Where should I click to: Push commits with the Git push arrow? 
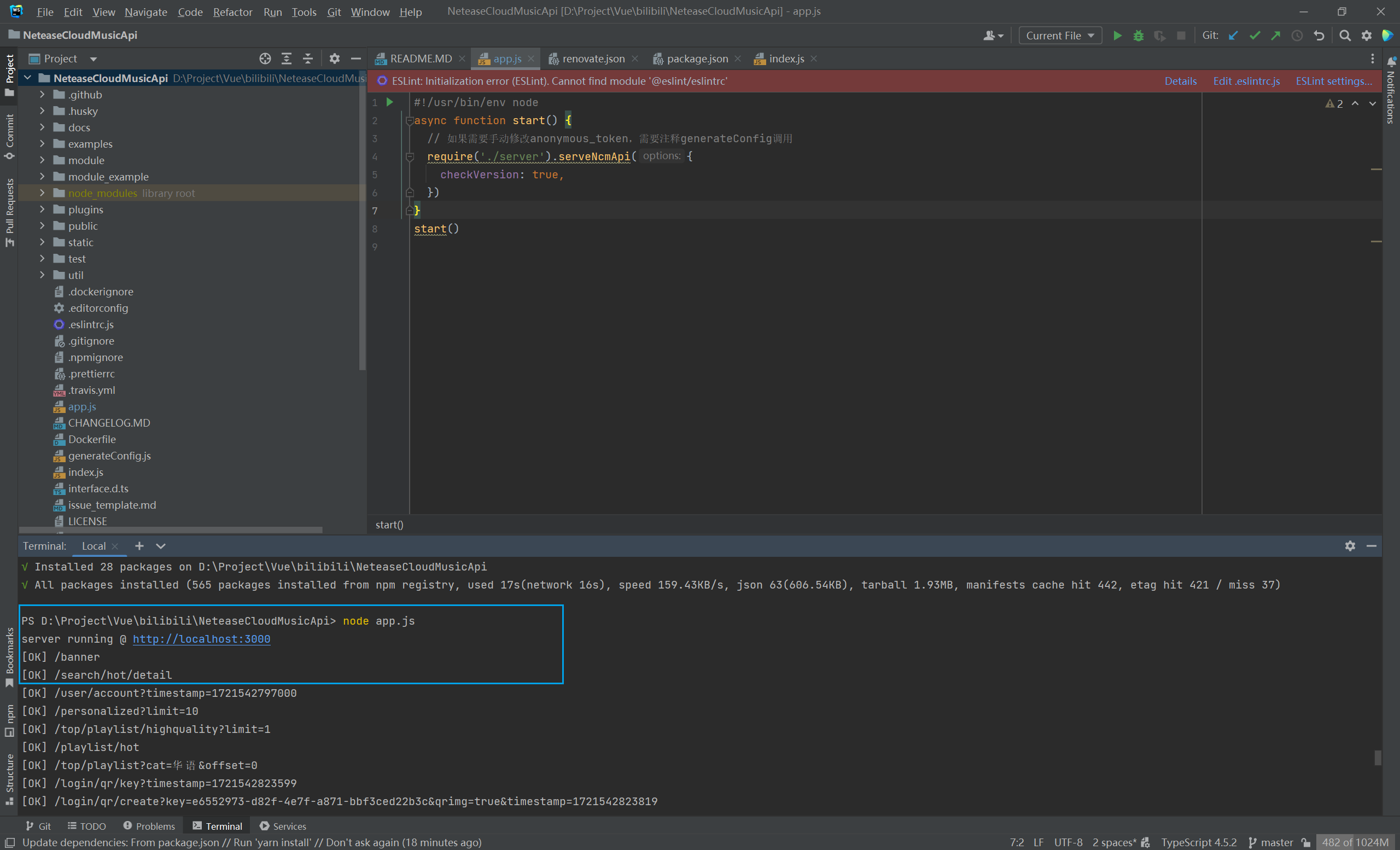1275,35
